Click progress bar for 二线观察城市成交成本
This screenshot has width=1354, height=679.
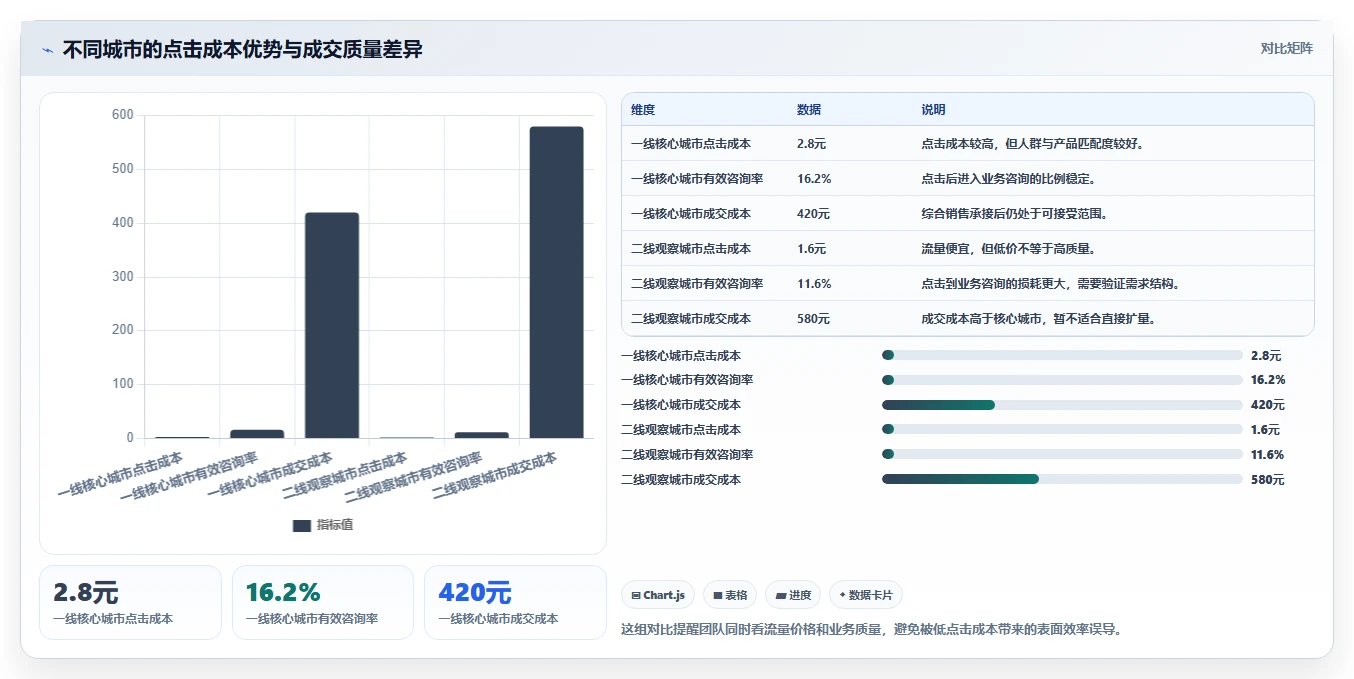(1062, 480)
